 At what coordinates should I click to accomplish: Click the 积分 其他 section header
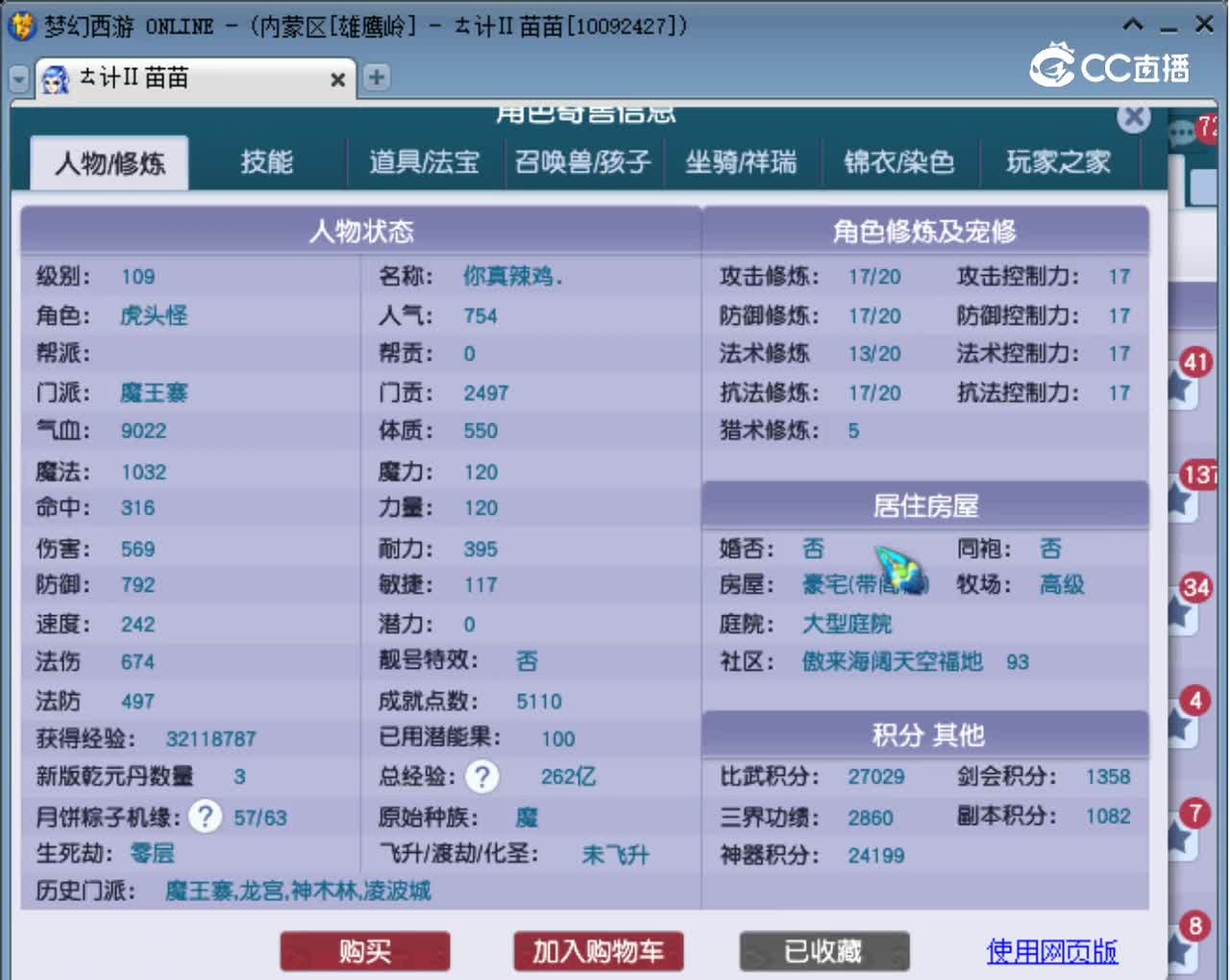click(x=925, y=735)
